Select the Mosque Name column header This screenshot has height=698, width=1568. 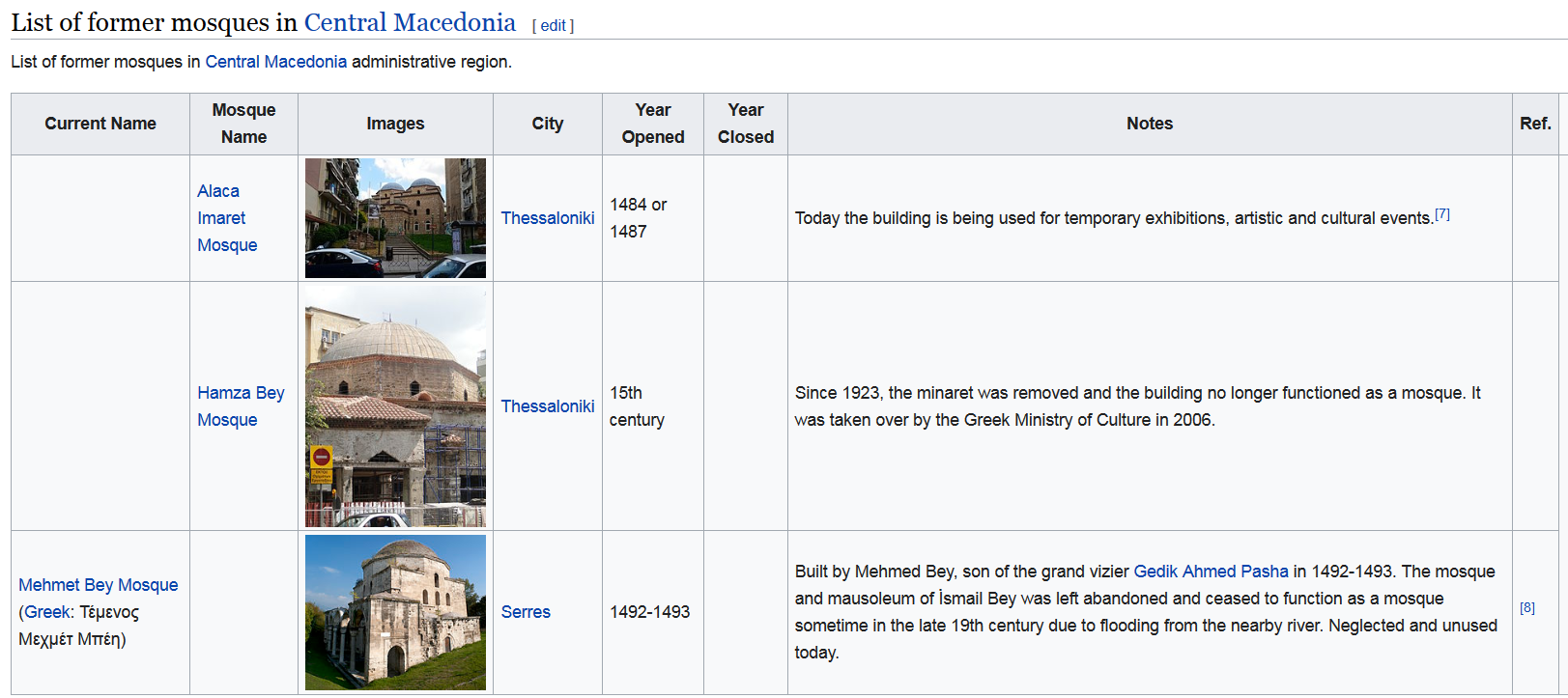click(x=243, y=124)
